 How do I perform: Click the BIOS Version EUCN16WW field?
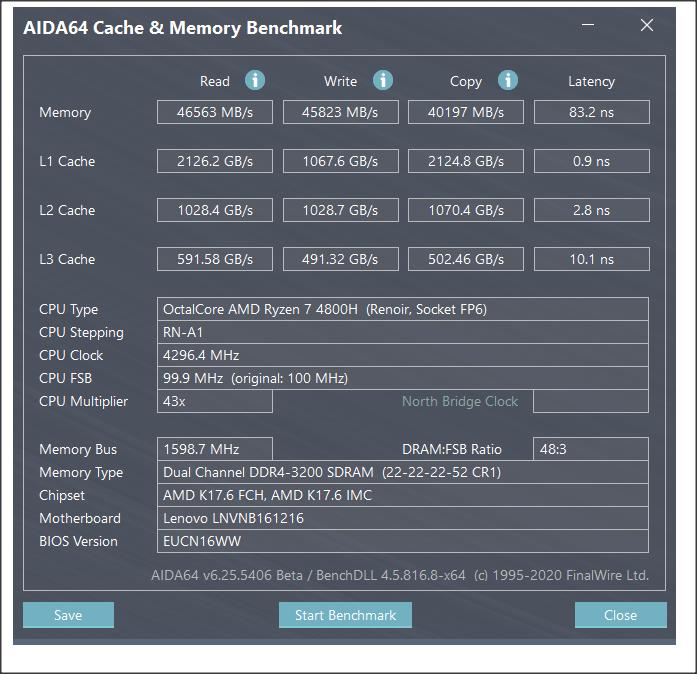pyautogui.click(x=403, y=542)
